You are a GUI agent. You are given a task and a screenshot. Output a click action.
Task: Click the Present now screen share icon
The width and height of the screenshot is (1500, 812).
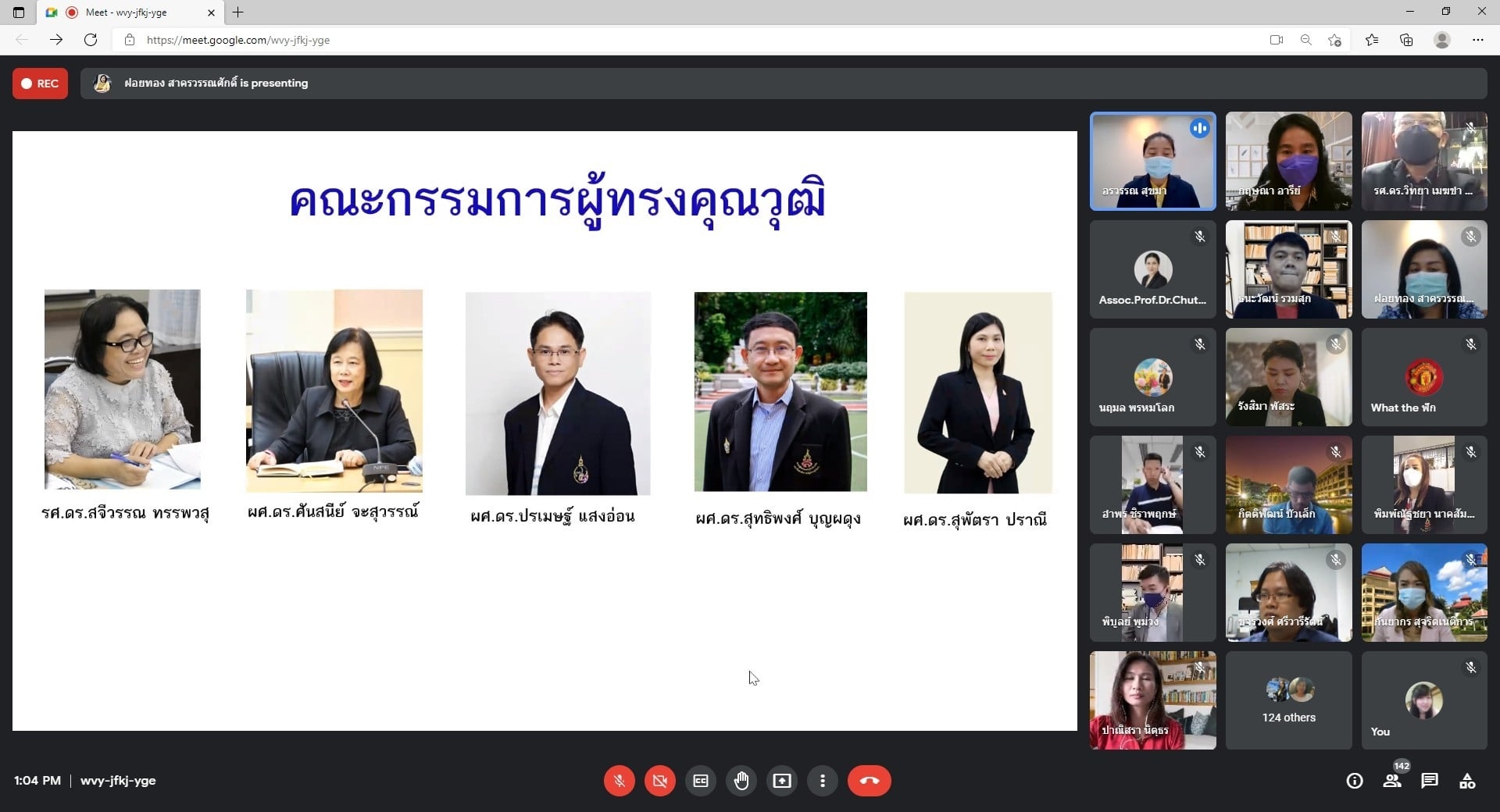[x=782, y=781]
